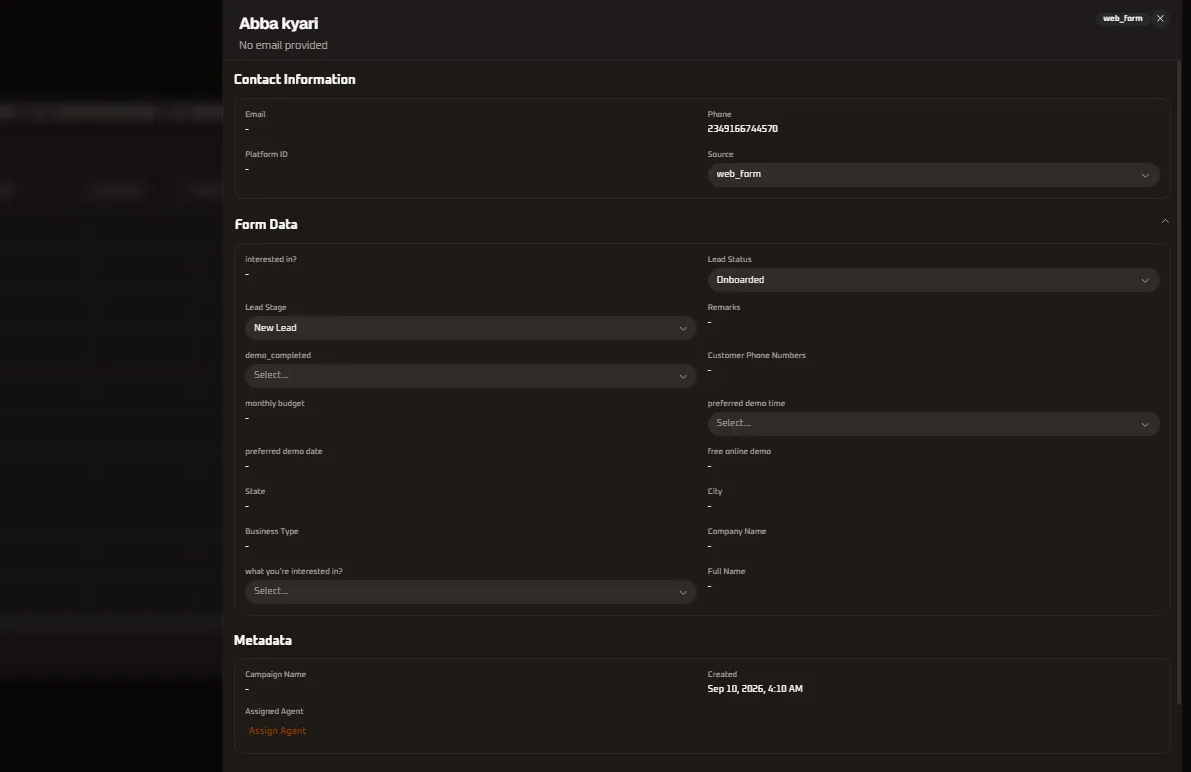Click the Metadata heading
The image size is (1191, 772).
pyautogui.click(x=263, y=641)
